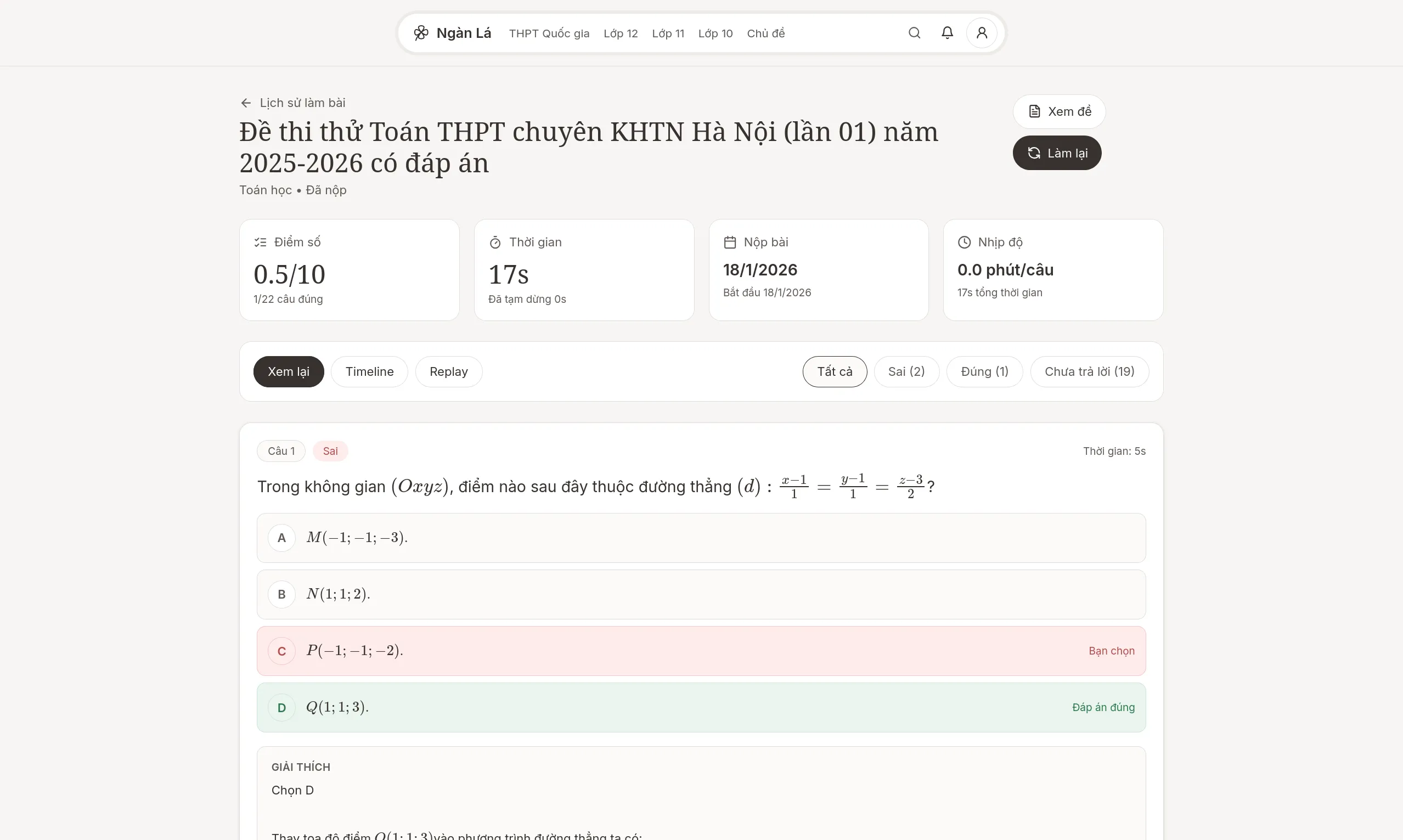Click the refresh icon inside the Làm lại button

pyautogui.click(x=1034, y=153)
